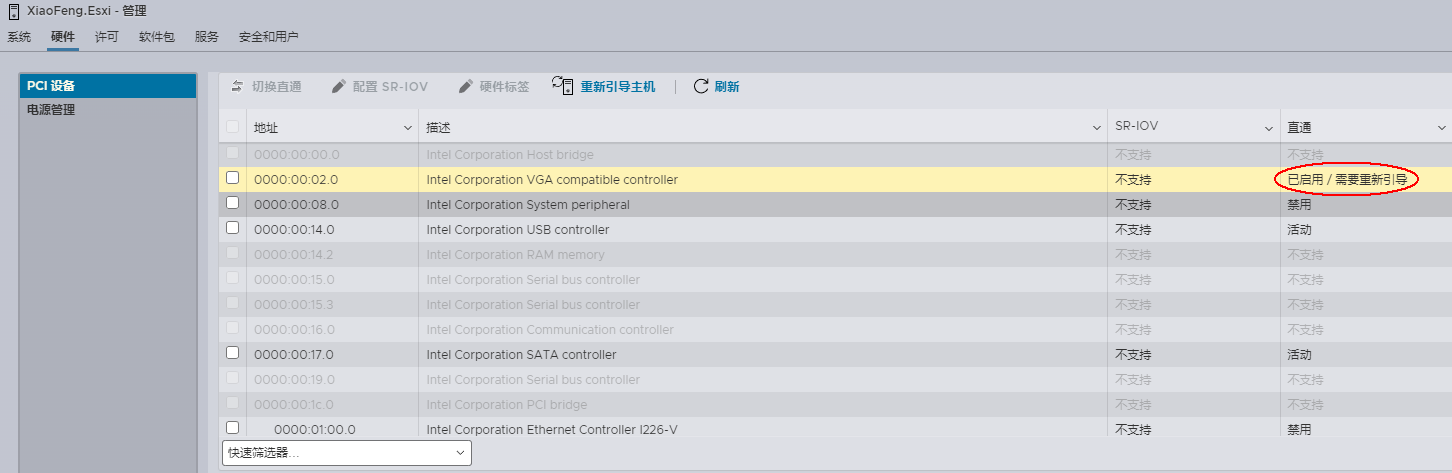Viewport: 1452px width, 473px height.
Task: Select 电源管理 in the left sidebar
Action: 51,110
